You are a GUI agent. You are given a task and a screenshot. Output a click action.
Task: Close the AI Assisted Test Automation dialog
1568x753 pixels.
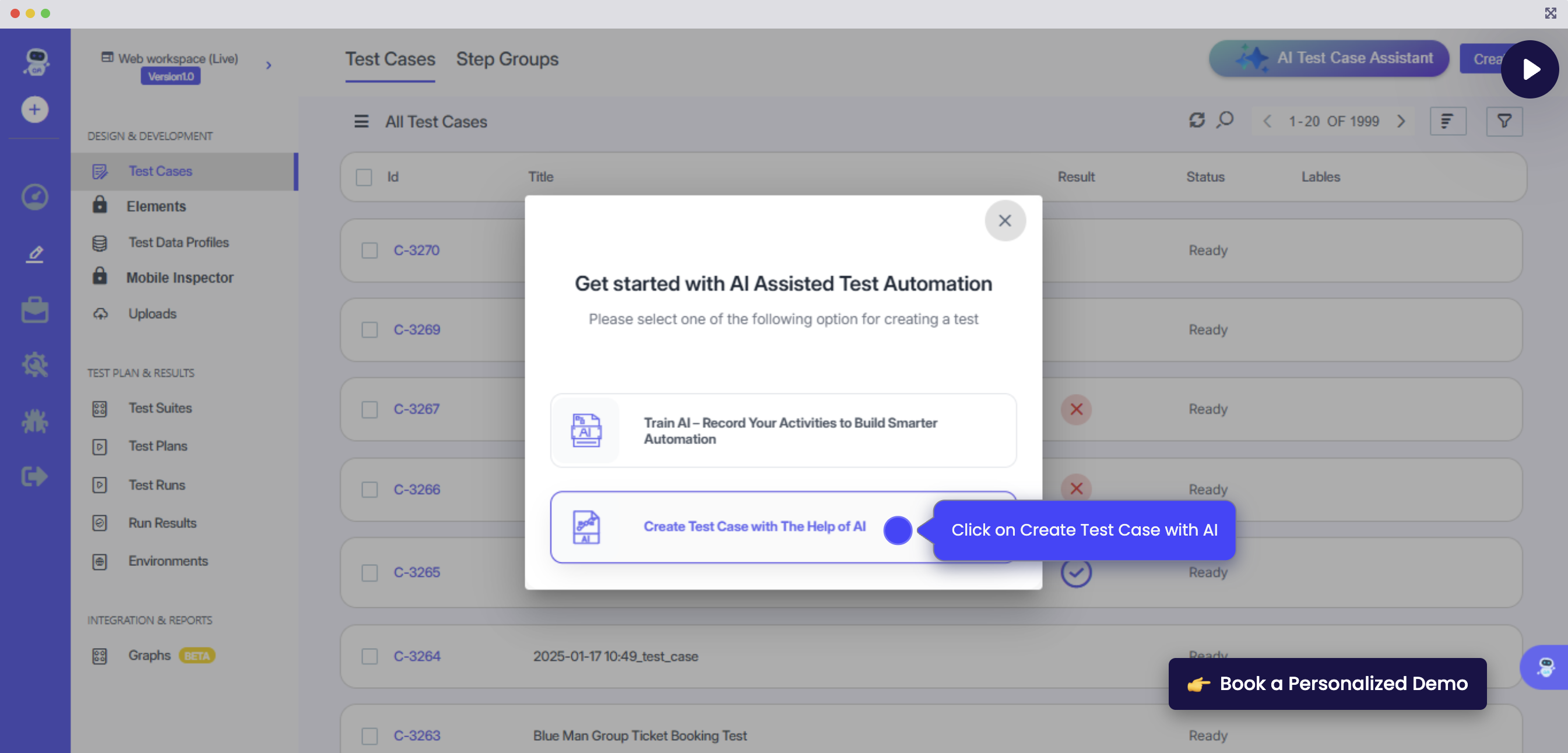(1004, 220)
